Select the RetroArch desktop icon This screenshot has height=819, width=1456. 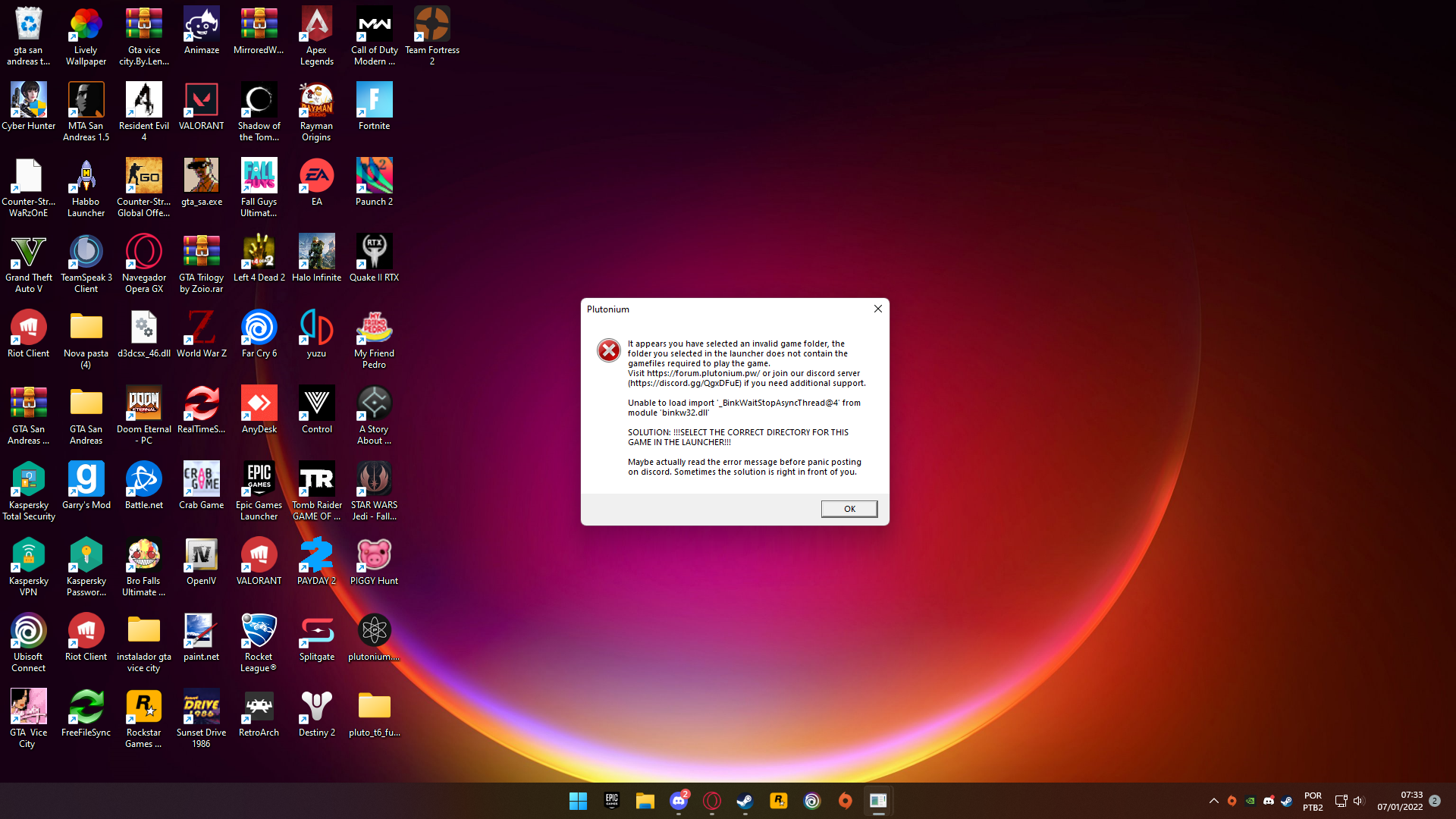pyautogui.click(x=259, y=713)
